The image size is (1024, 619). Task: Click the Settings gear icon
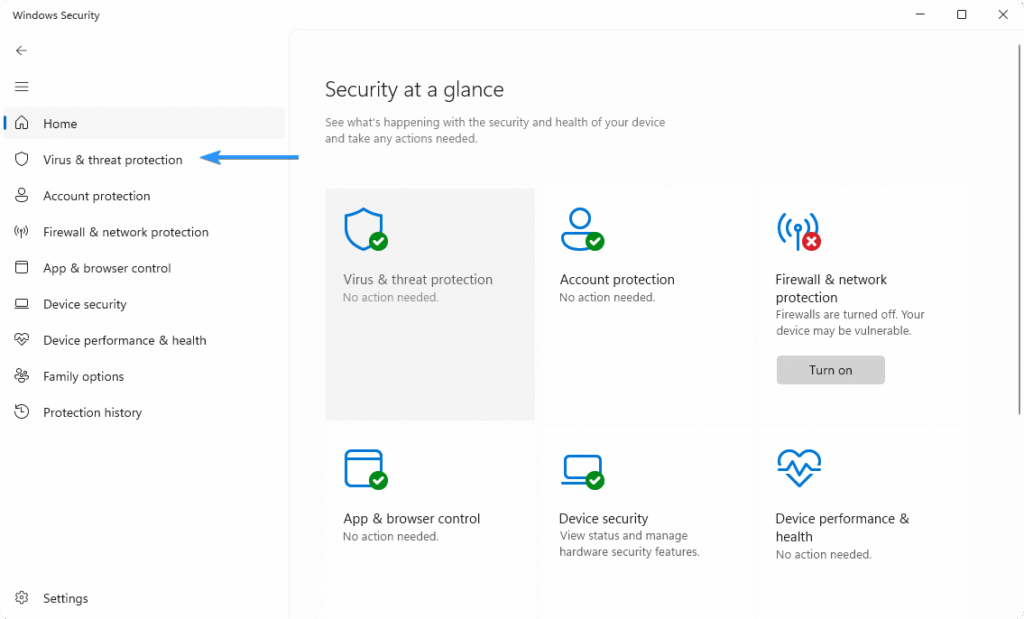[x=22, y=597]
